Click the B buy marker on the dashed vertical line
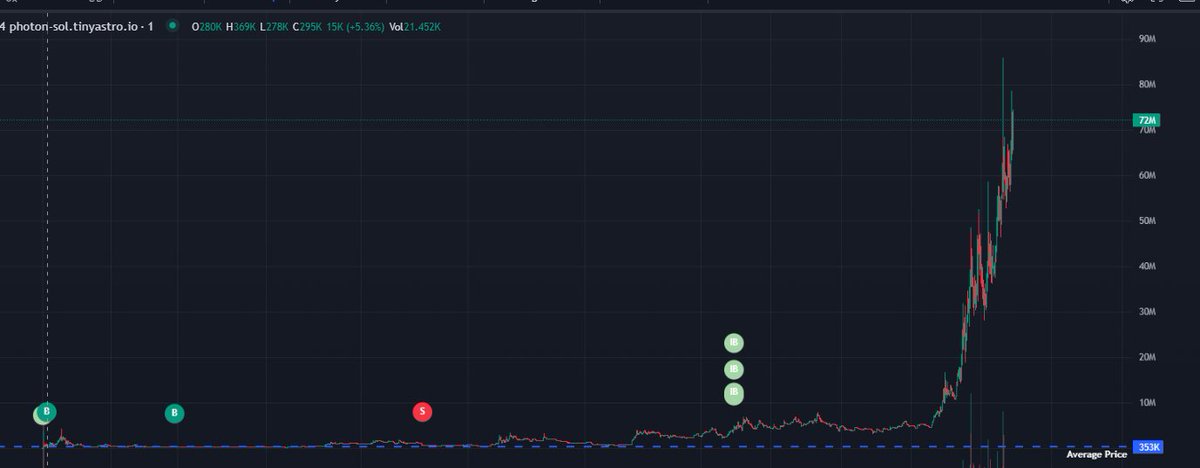 [x=47, y=411]
